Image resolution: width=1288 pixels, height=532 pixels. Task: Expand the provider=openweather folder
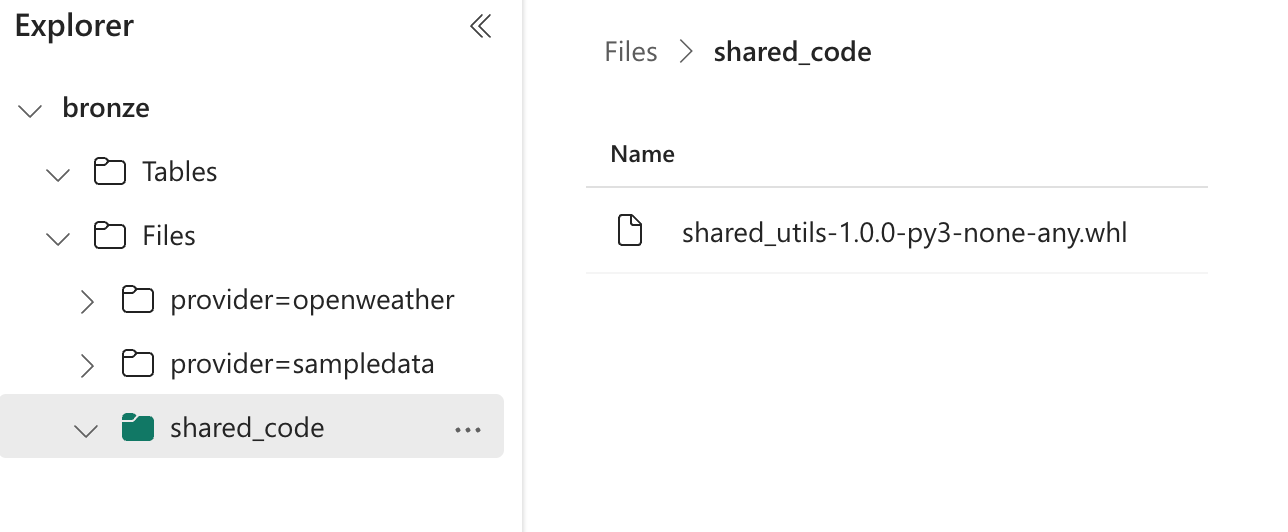coord(87,300)
